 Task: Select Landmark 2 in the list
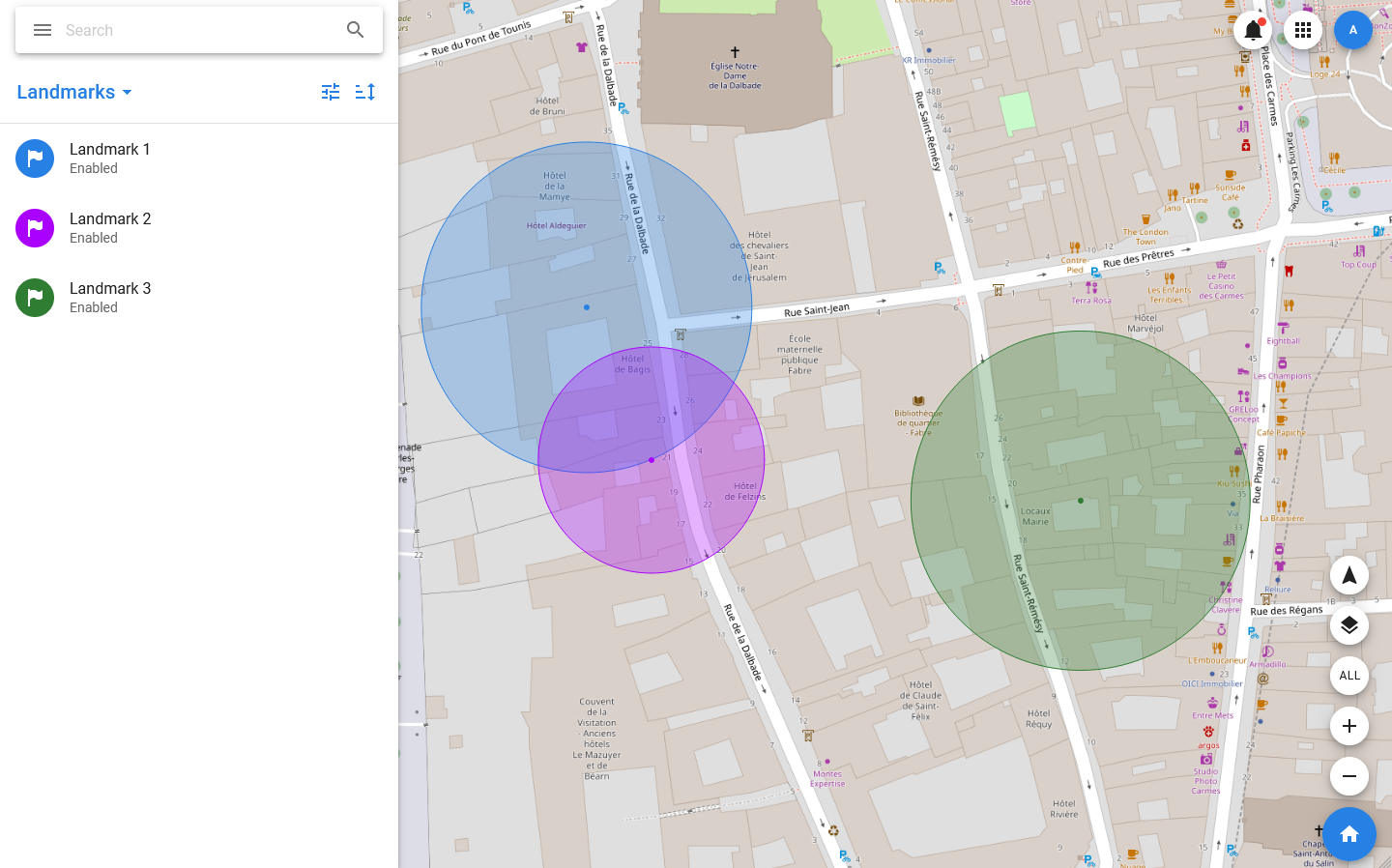(x=110, y=228)
